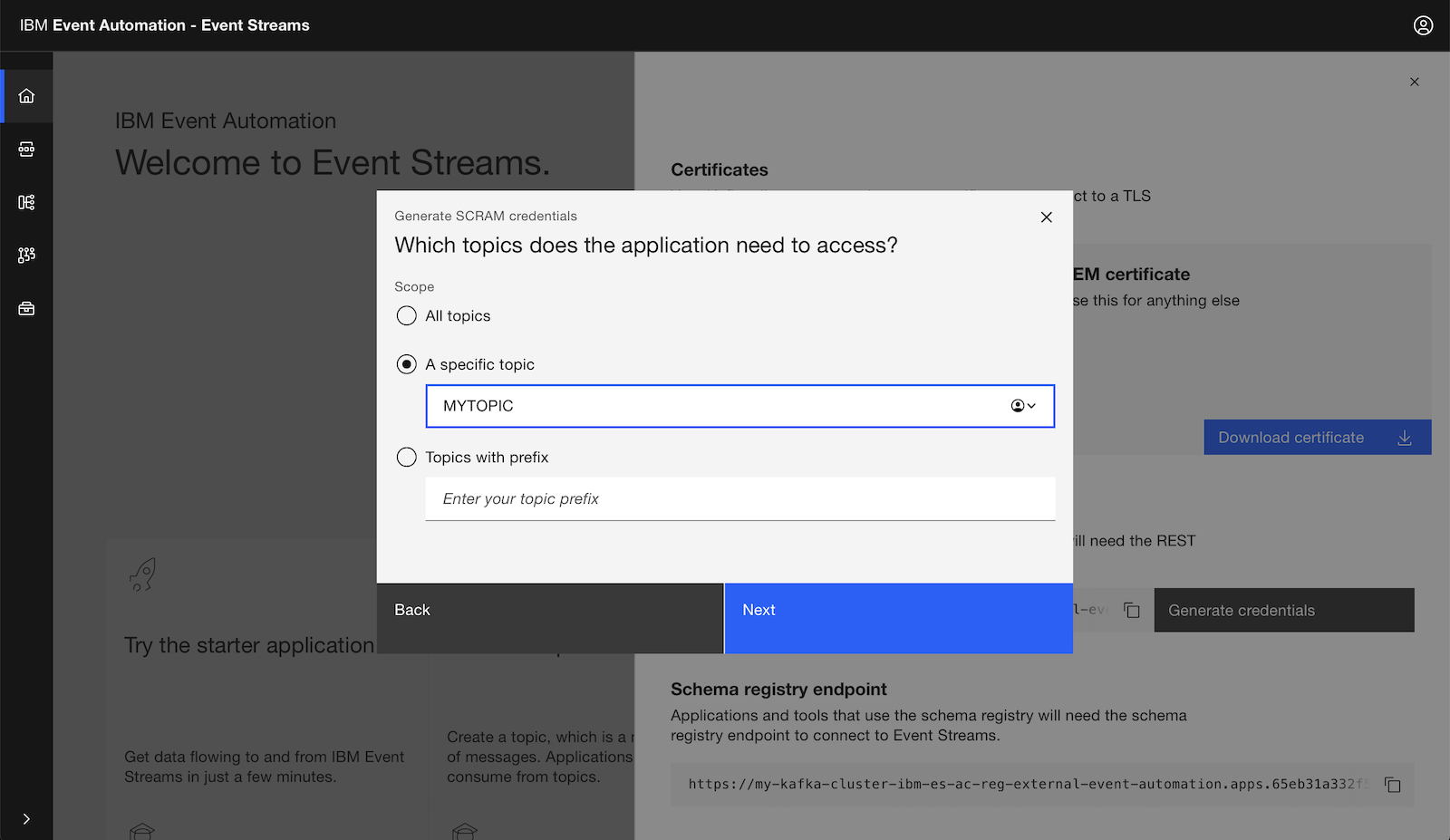Select the All topics radio option
This screenshot has height=840, width=1450.
pos(407,316)
